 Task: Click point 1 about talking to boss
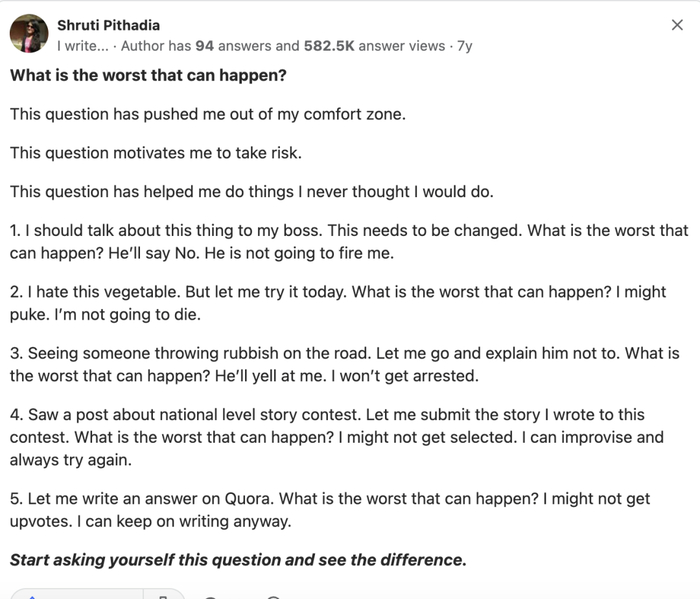coord(349,242)
